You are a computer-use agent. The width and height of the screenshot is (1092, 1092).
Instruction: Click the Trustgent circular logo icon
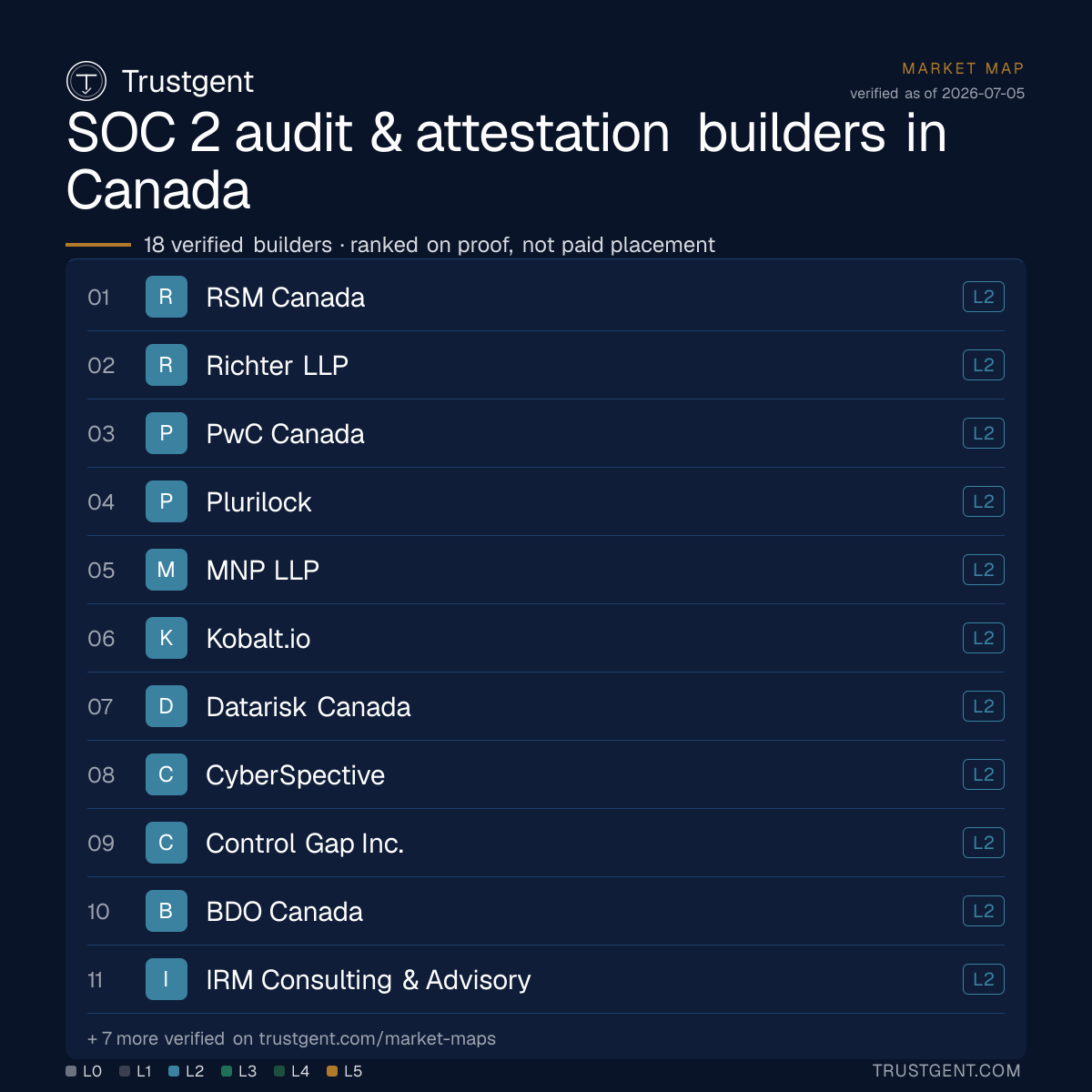[86, 81]
